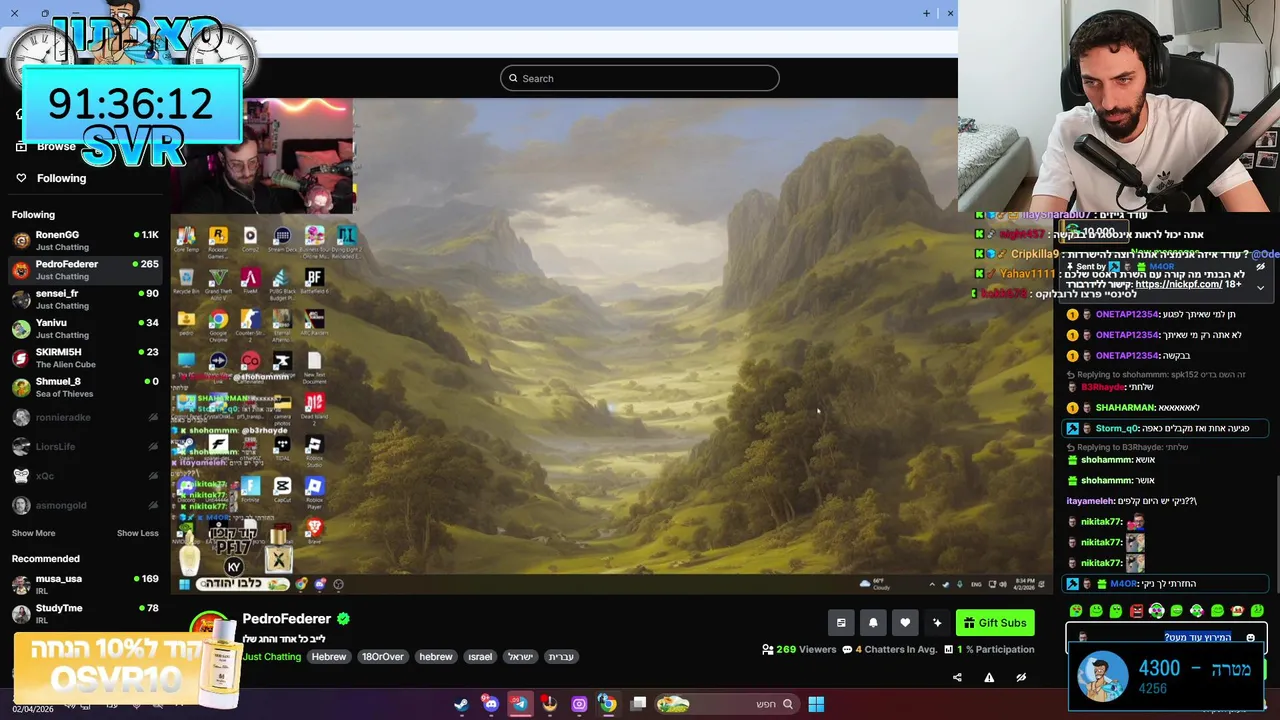Open PedroFederer channel in Following list
The image size is (1280, 720).
pos(85,269)
